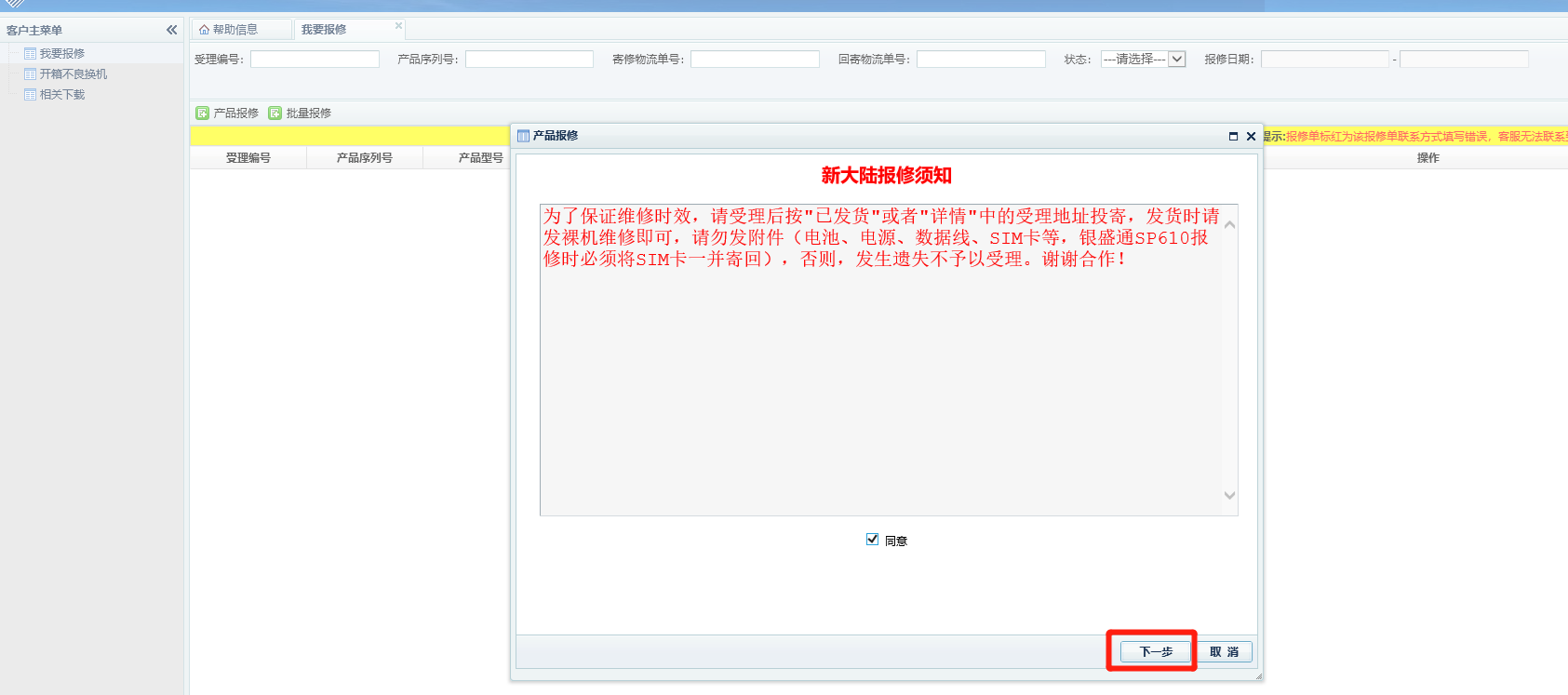Maximize the 产品报修 dialog
Image resolution: width=1568 pixels, height=695 pixels.
pyautogui.click(x=1233, y=136)
